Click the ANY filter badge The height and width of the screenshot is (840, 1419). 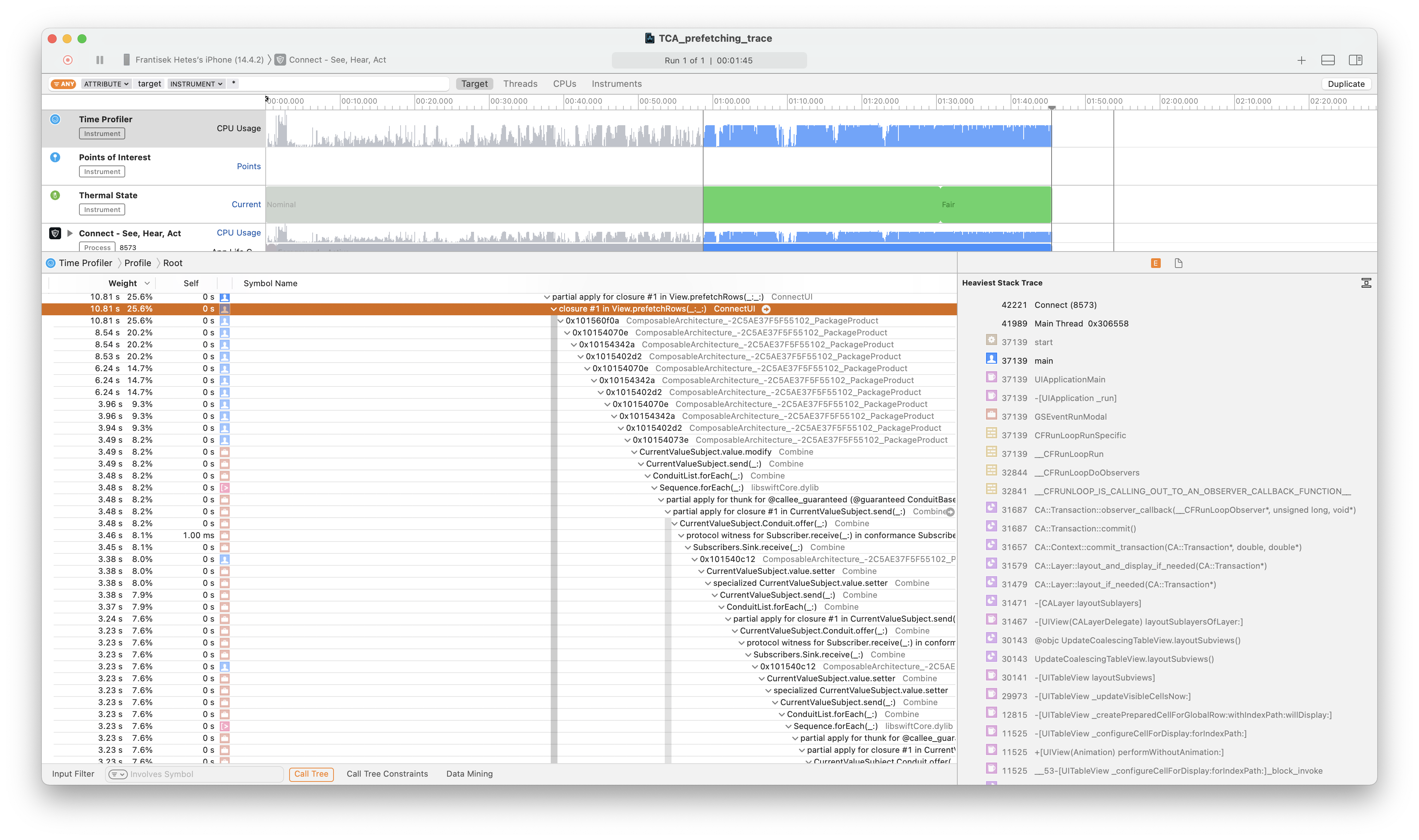63,84
